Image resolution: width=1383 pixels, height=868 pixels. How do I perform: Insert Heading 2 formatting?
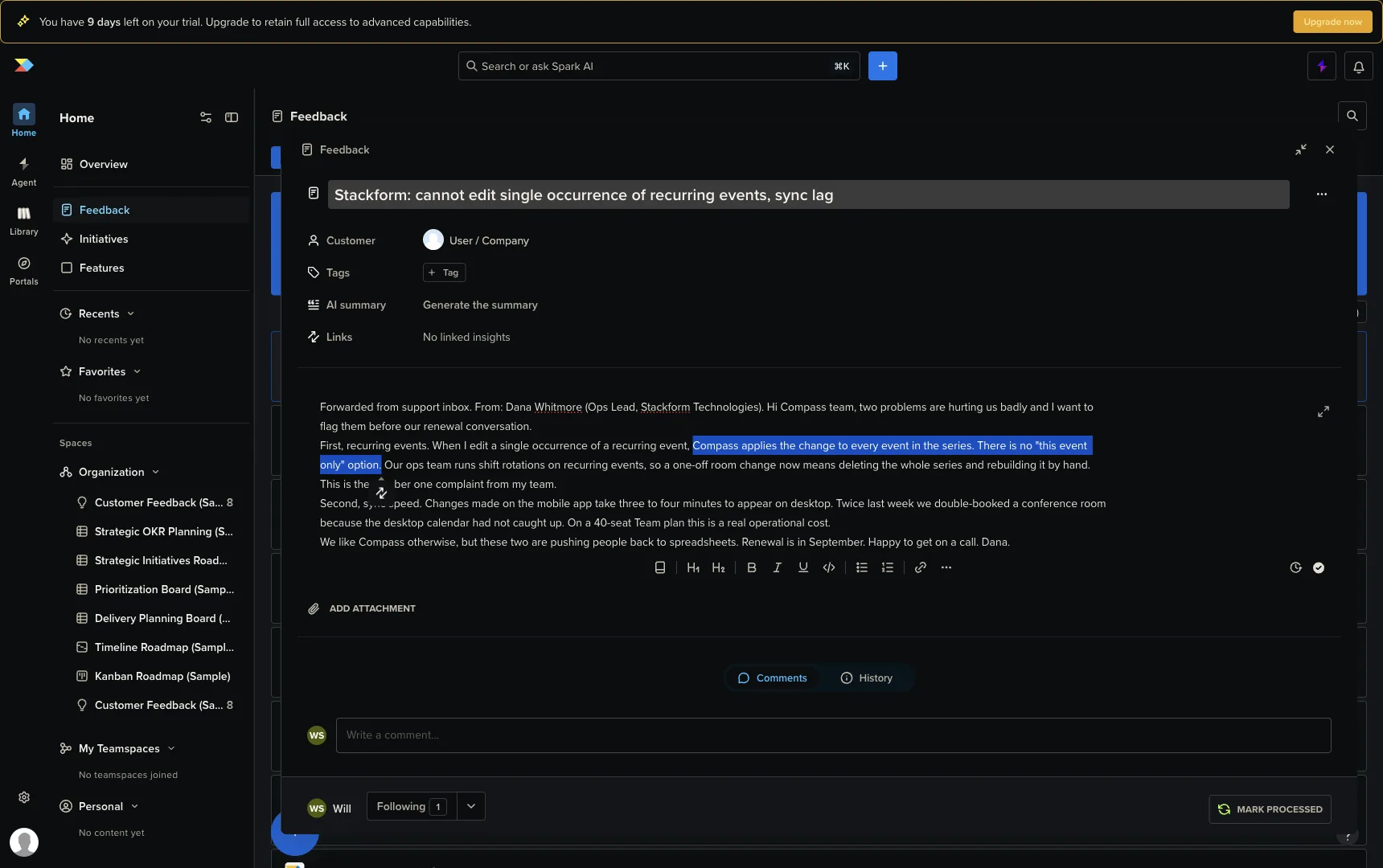719,567
